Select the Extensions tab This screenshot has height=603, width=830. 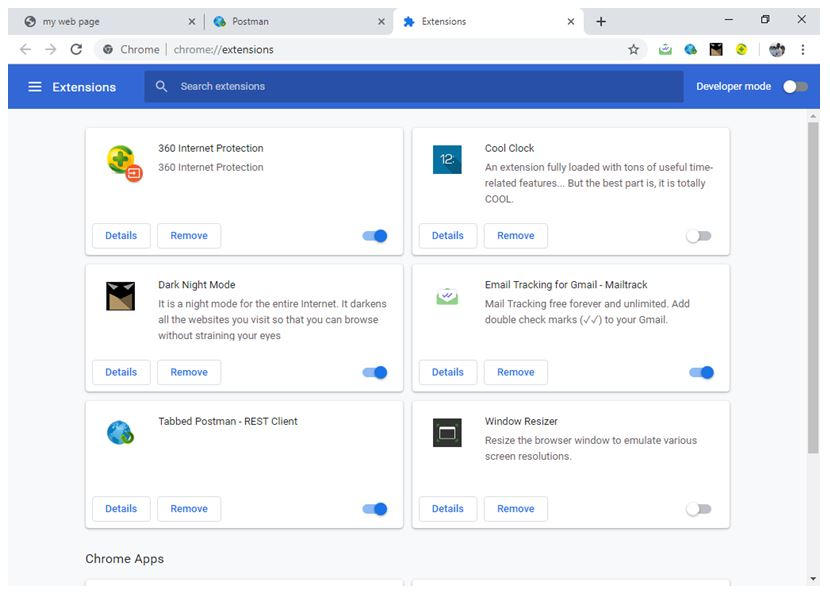tap(487, 22)
